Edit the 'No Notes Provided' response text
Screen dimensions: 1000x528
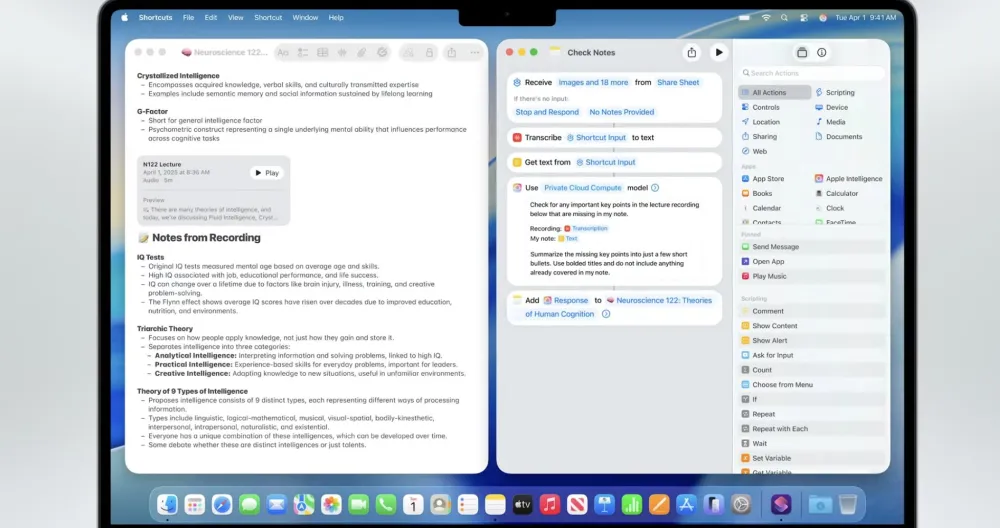click(622, 112)
